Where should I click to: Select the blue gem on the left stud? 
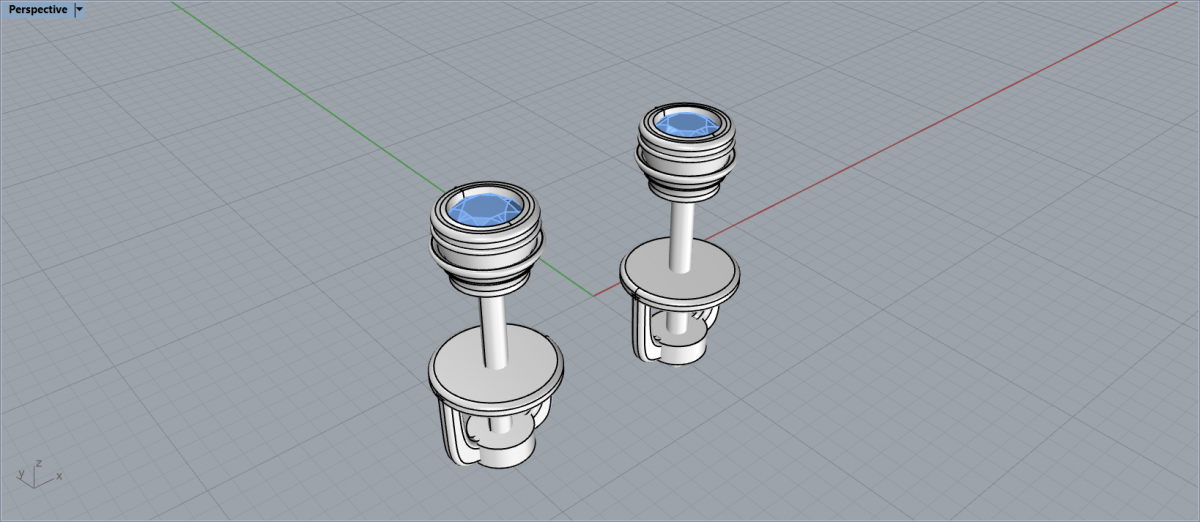pyautogui.click(x=482, y=211)
